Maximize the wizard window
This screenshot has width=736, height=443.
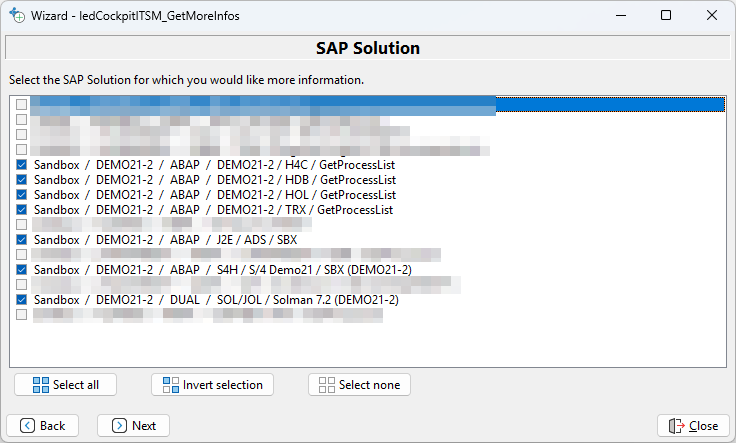pos(666,16)
